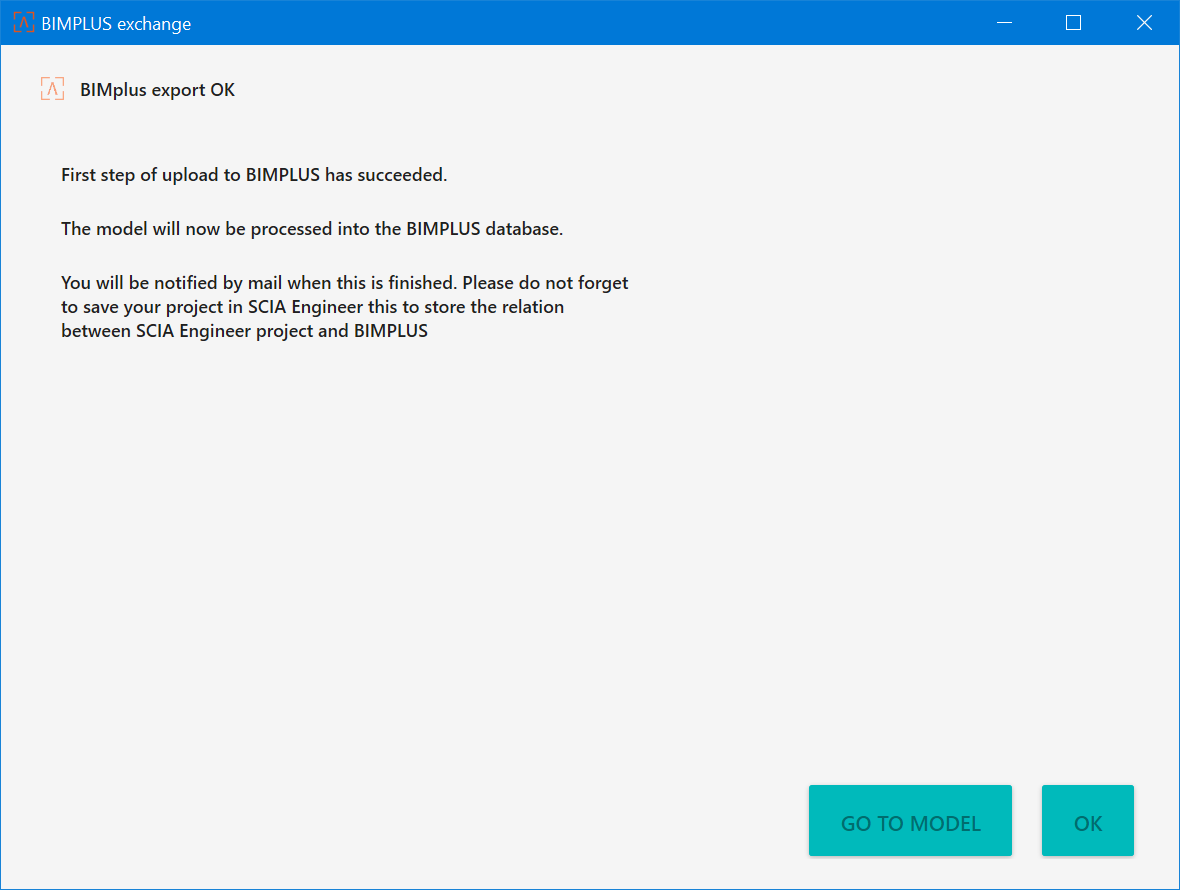Close the BIMPLUS exchange dialog
Viewport: 1180px width, 890px height.
click(x=1144, y=23)
